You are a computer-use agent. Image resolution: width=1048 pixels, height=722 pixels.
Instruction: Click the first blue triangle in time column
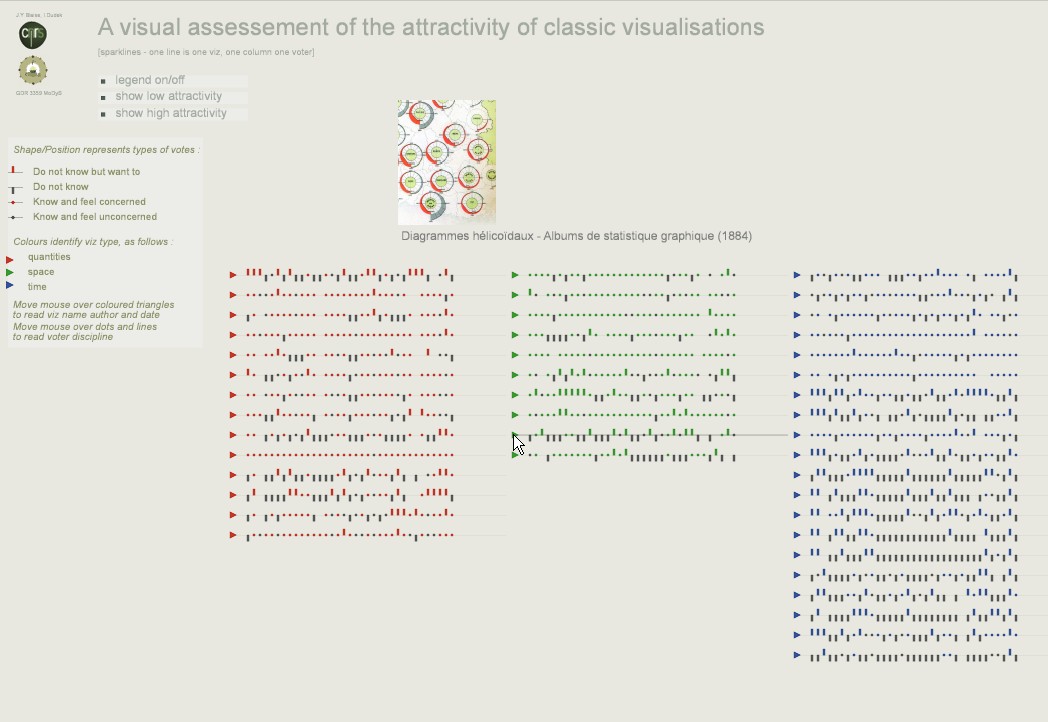pos(797,275)
